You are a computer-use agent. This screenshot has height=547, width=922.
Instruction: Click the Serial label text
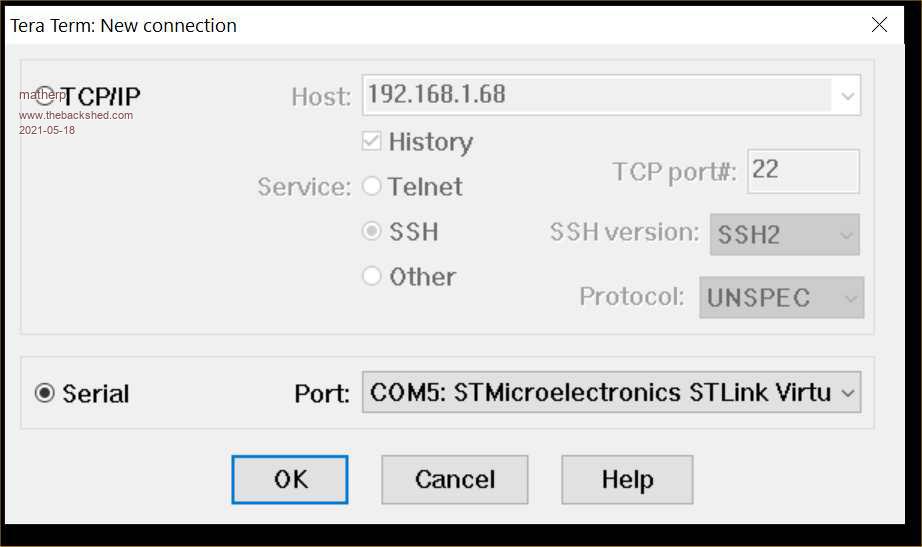click(96, 393)
